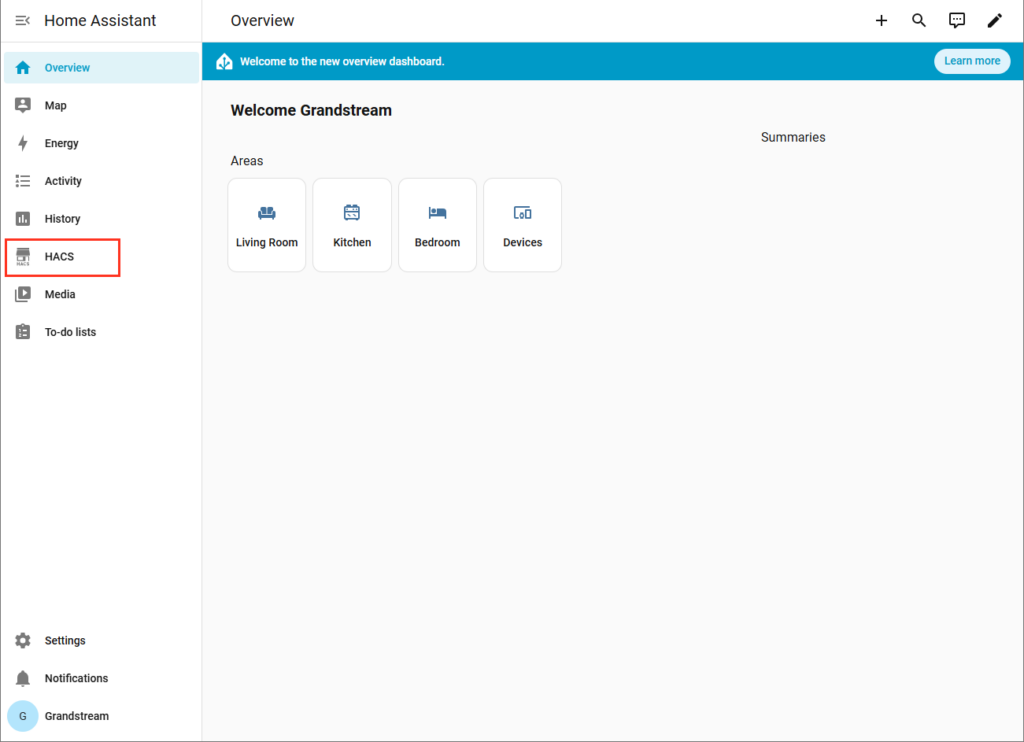Click the search magnifier icon
This screenshot has width=1024, height=742.
pyautogui.click(x=919, y=21)
